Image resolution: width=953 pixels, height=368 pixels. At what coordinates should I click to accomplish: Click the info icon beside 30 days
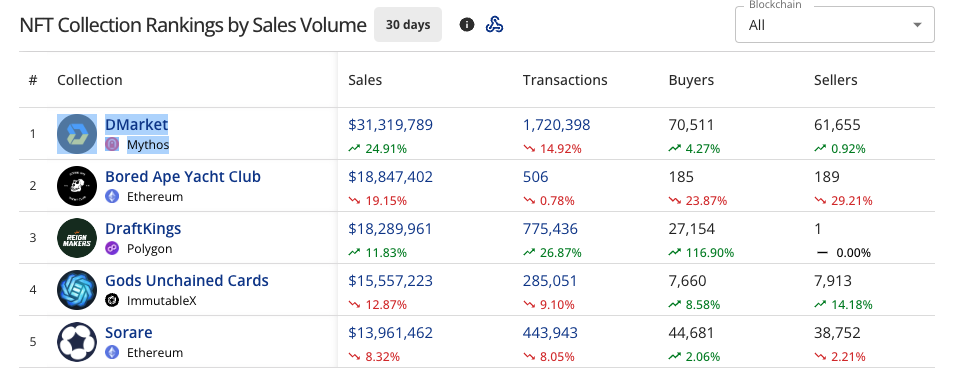(x=467, y=25)
